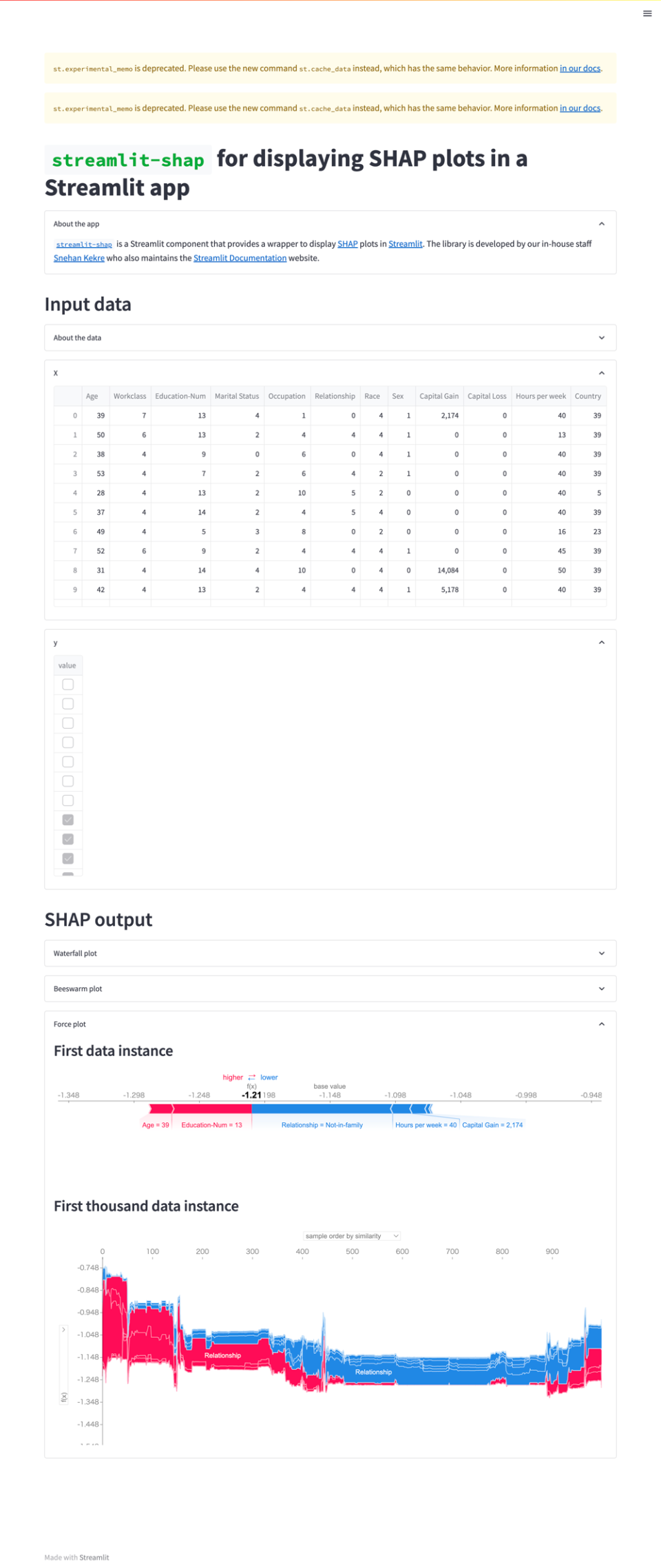Click the small arrow beside f(x) axis
Viewport: 661px width, 1568px height.
63,1330
